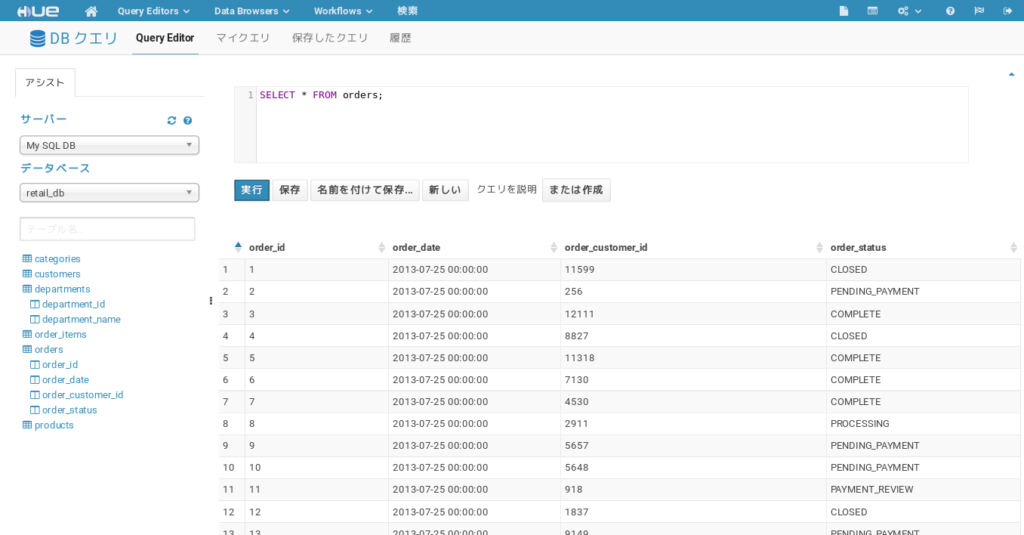Click the または作成 button

[576, 190]
